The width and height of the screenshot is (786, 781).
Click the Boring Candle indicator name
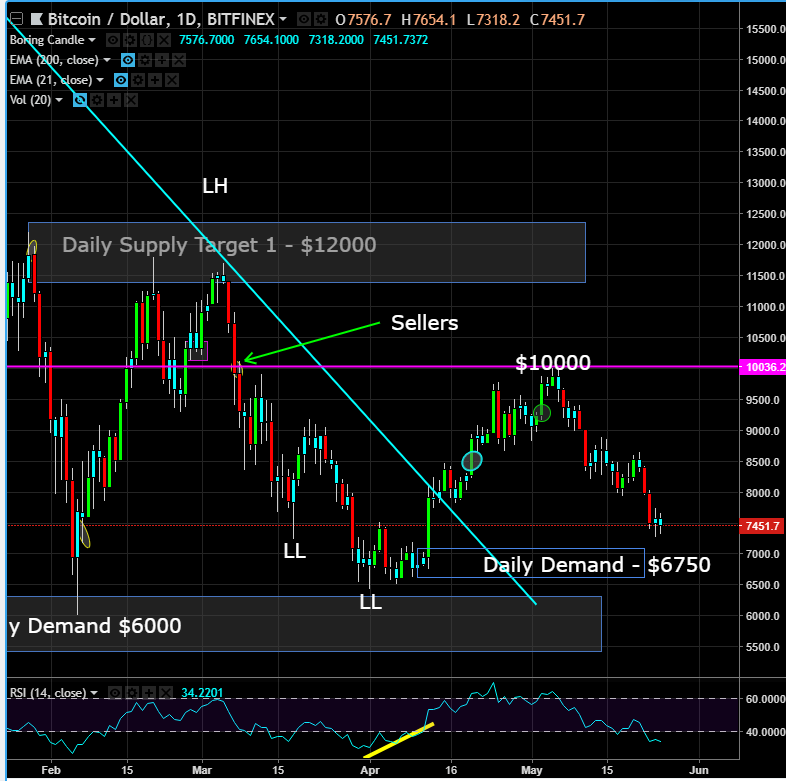47,40
